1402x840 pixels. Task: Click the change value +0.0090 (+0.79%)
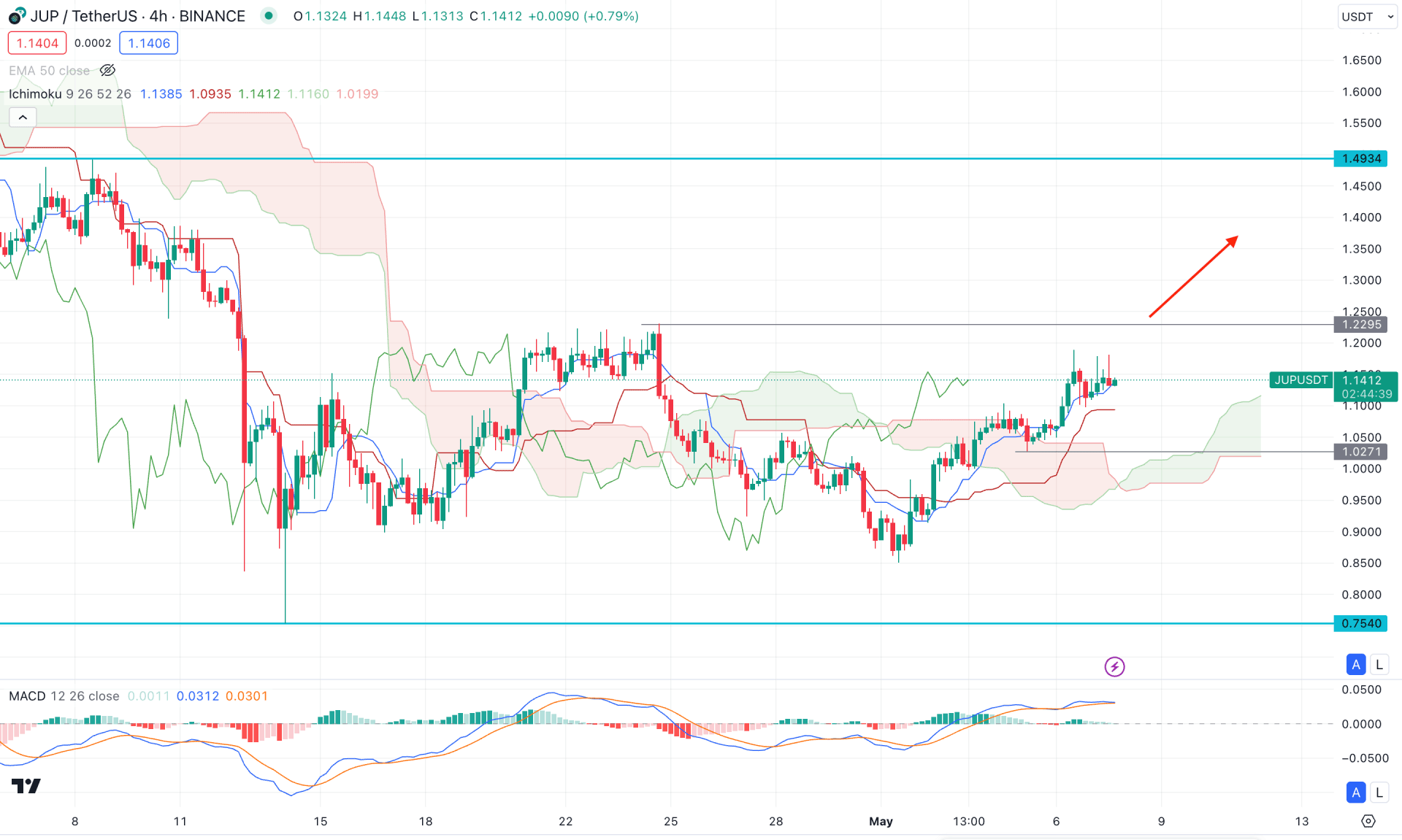tap(583, 16)
